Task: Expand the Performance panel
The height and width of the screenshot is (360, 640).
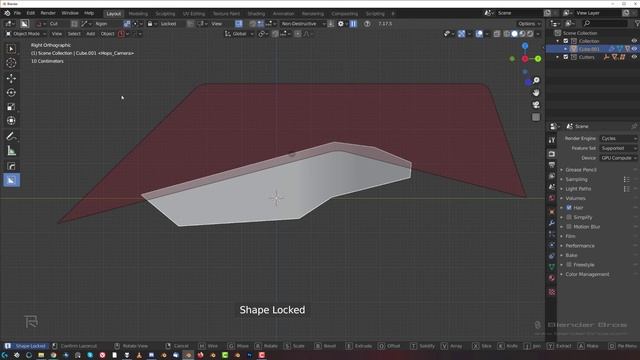Action: tap(580, 246)
